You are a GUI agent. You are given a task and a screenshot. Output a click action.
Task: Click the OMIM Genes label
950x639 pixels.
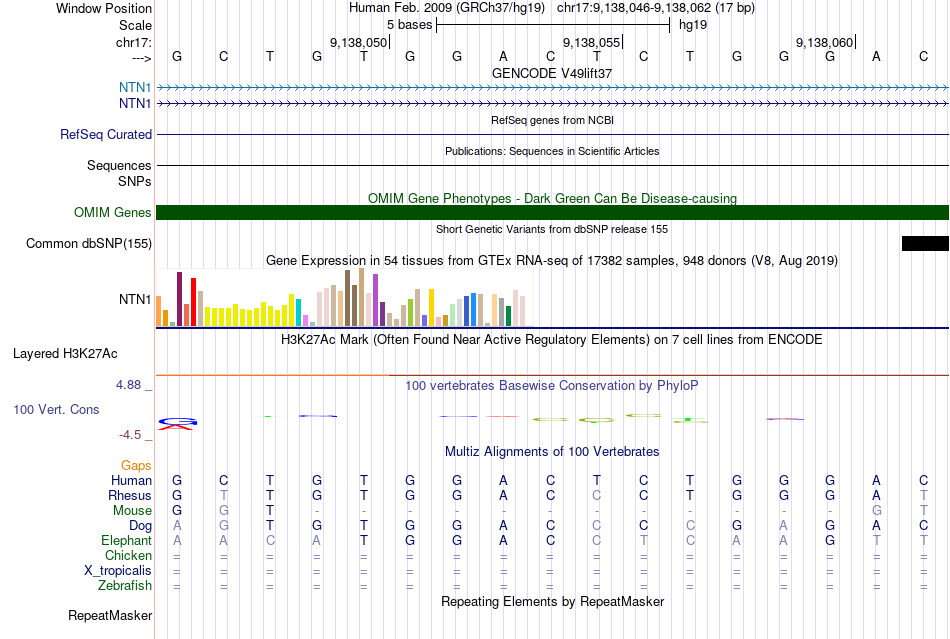pos(112,213)
